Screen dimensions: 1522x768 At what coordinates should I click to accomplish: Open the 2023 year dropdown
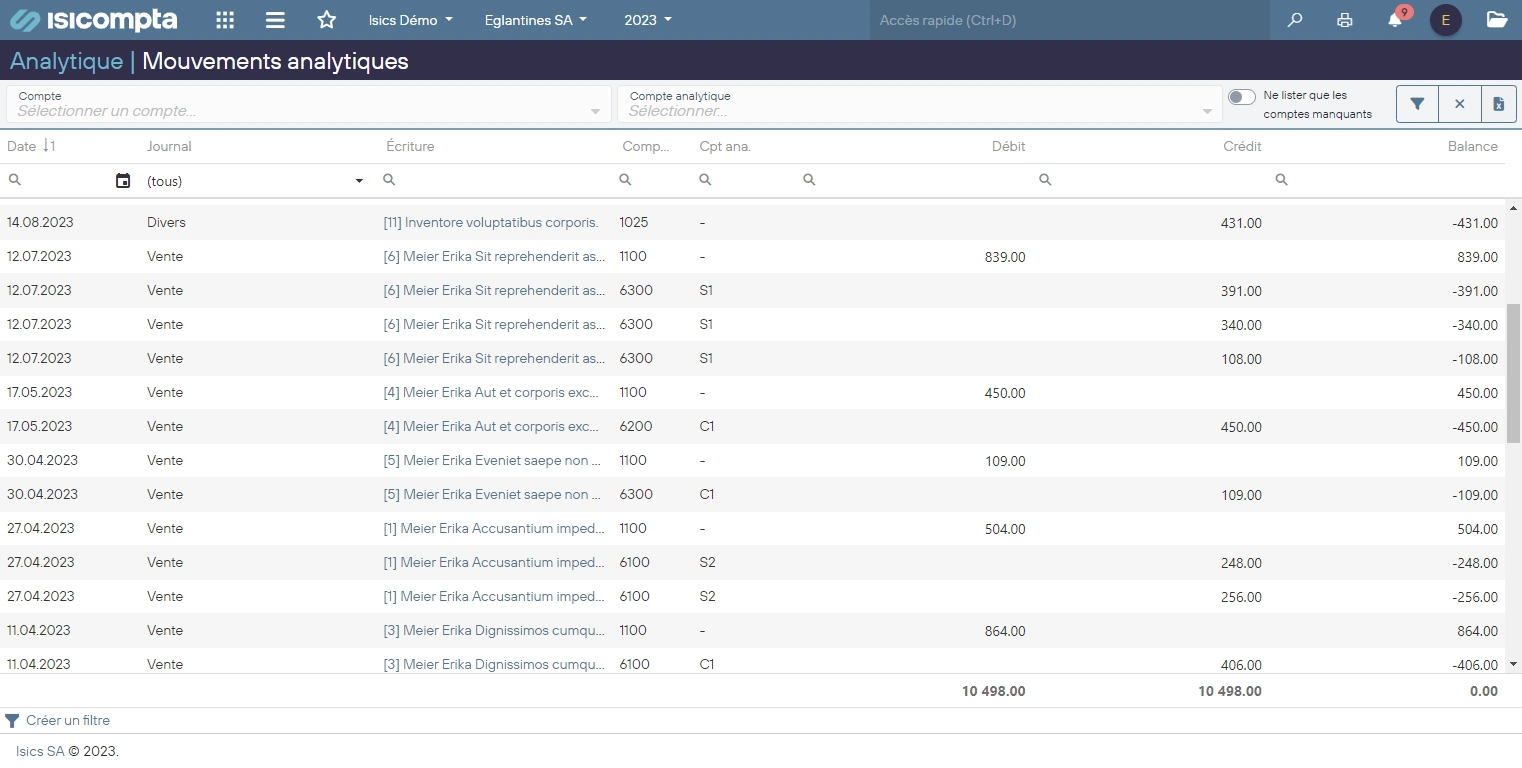648,20
